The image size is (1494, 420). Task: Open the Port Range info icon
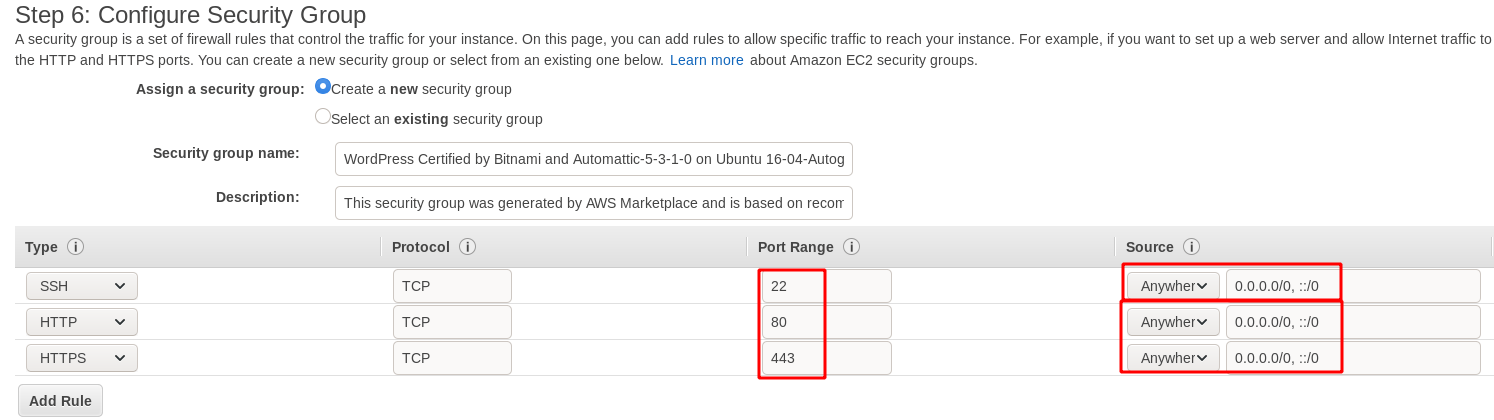click(852, 246)
